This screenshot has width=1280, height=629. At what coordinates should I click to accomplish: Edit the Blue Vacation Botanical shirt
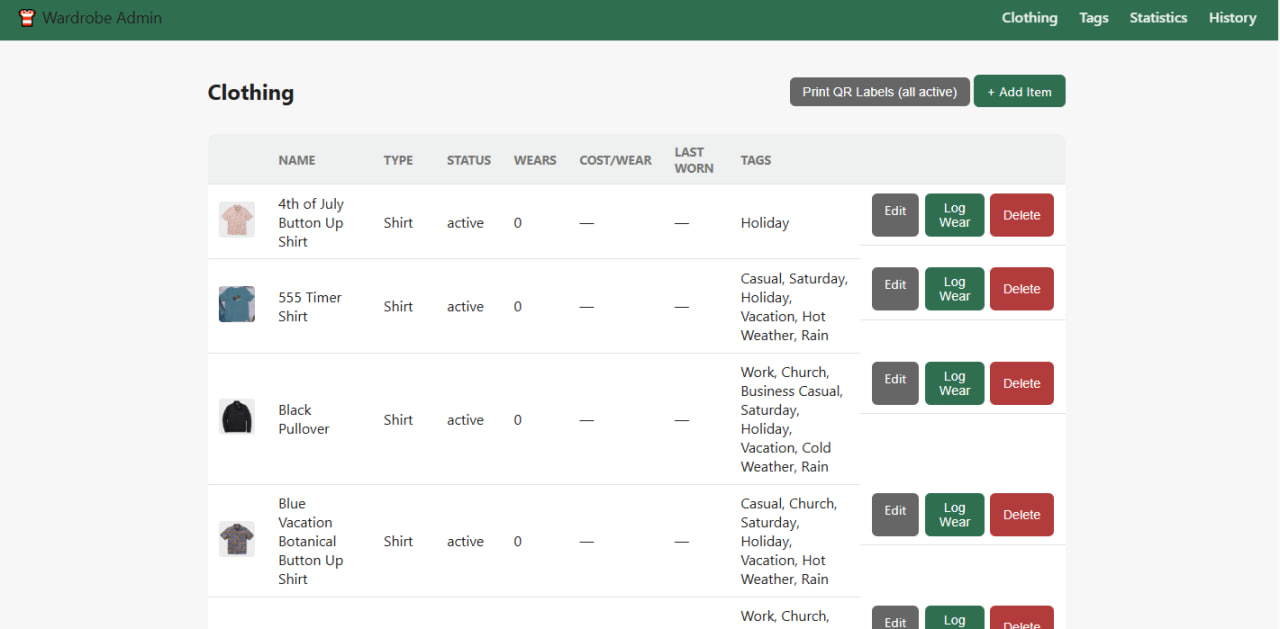pyautogui.click(x=895, y=515)
